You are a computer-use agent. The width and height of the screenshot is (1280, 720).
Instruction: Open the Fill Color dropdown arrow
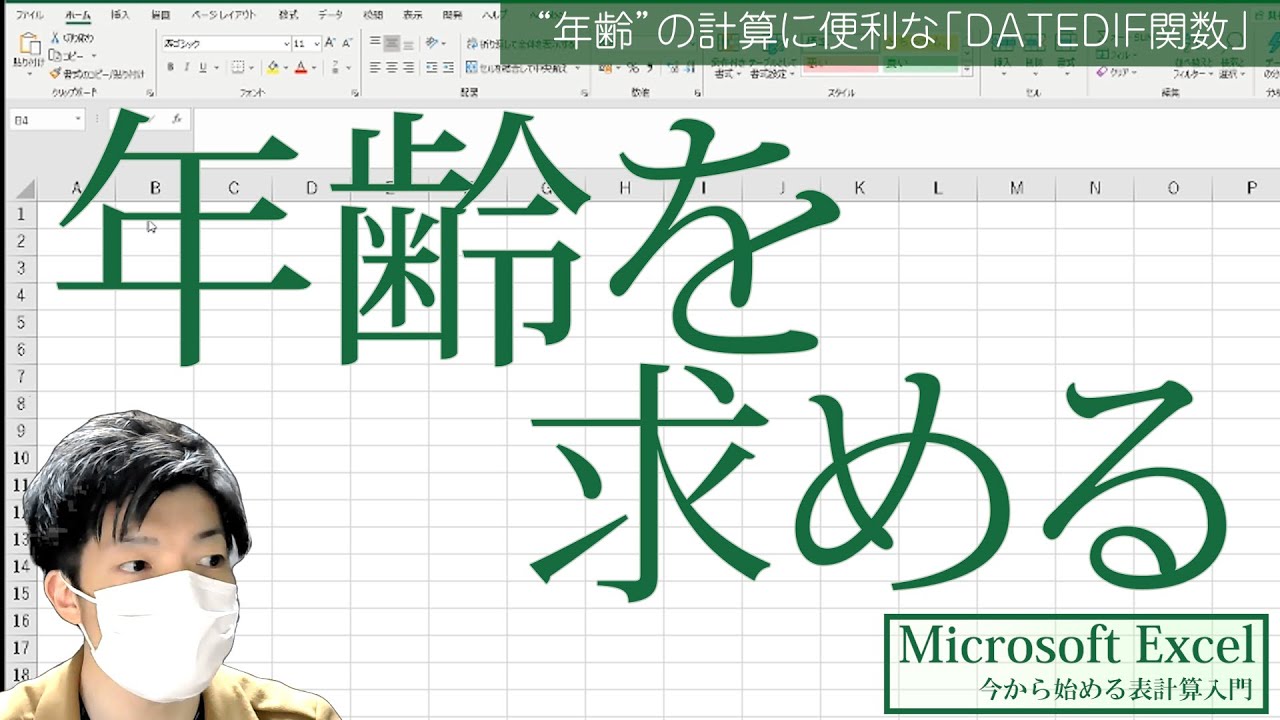[285, 67]
